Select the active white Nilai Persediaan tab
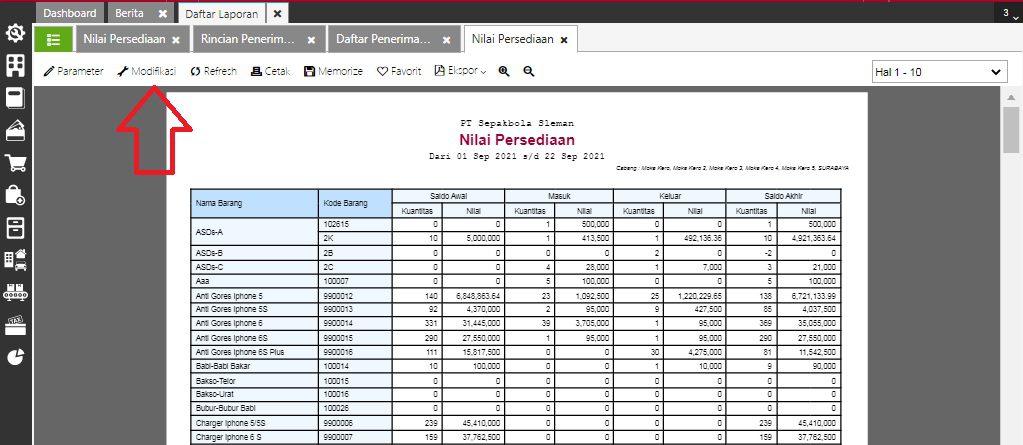 [512, 39]
